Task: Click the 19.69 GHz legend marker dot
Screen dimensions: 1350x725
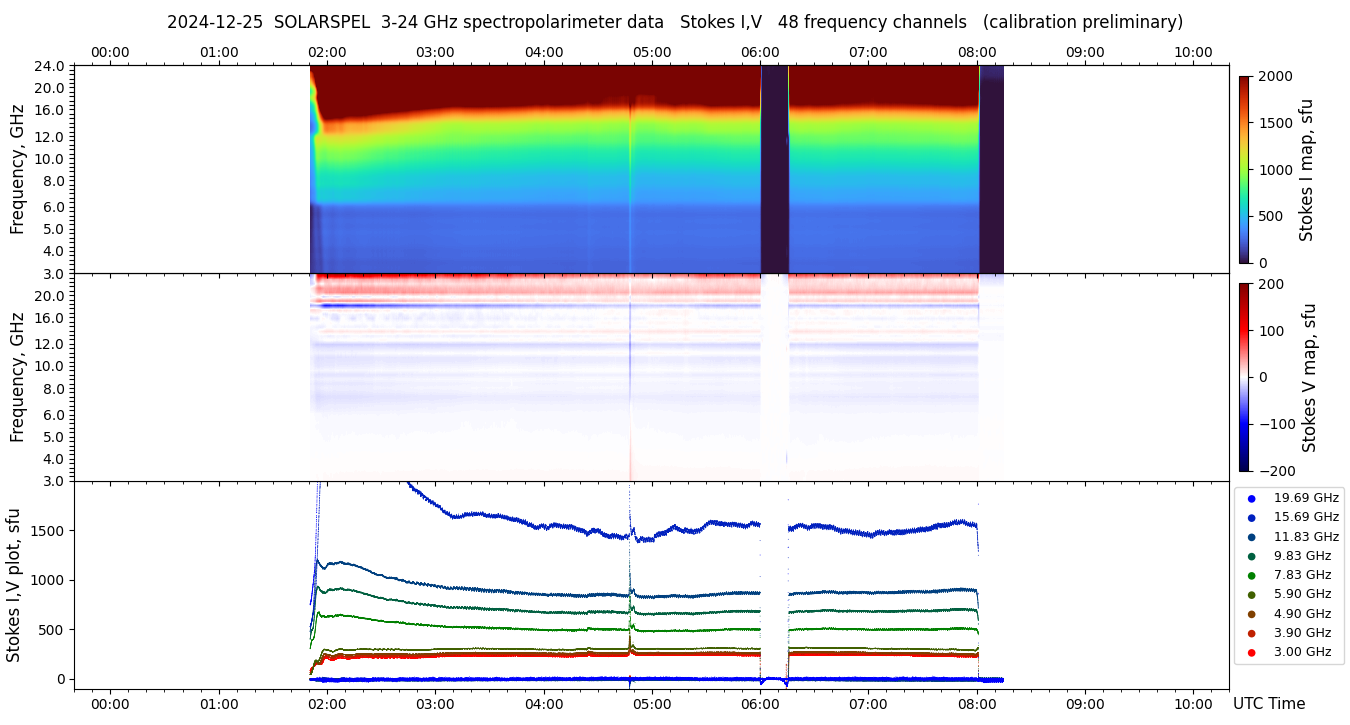Action: pos(1251,498)
